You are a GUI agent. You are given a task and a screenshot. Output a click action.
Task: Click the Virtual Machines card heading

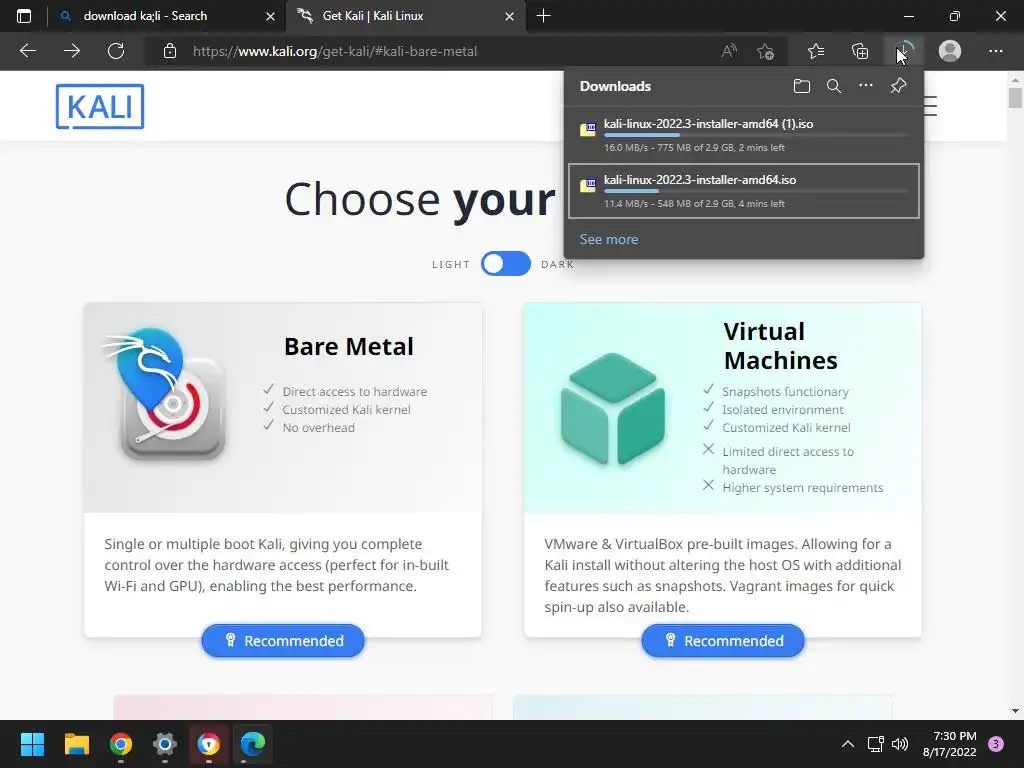pos(780,346)
